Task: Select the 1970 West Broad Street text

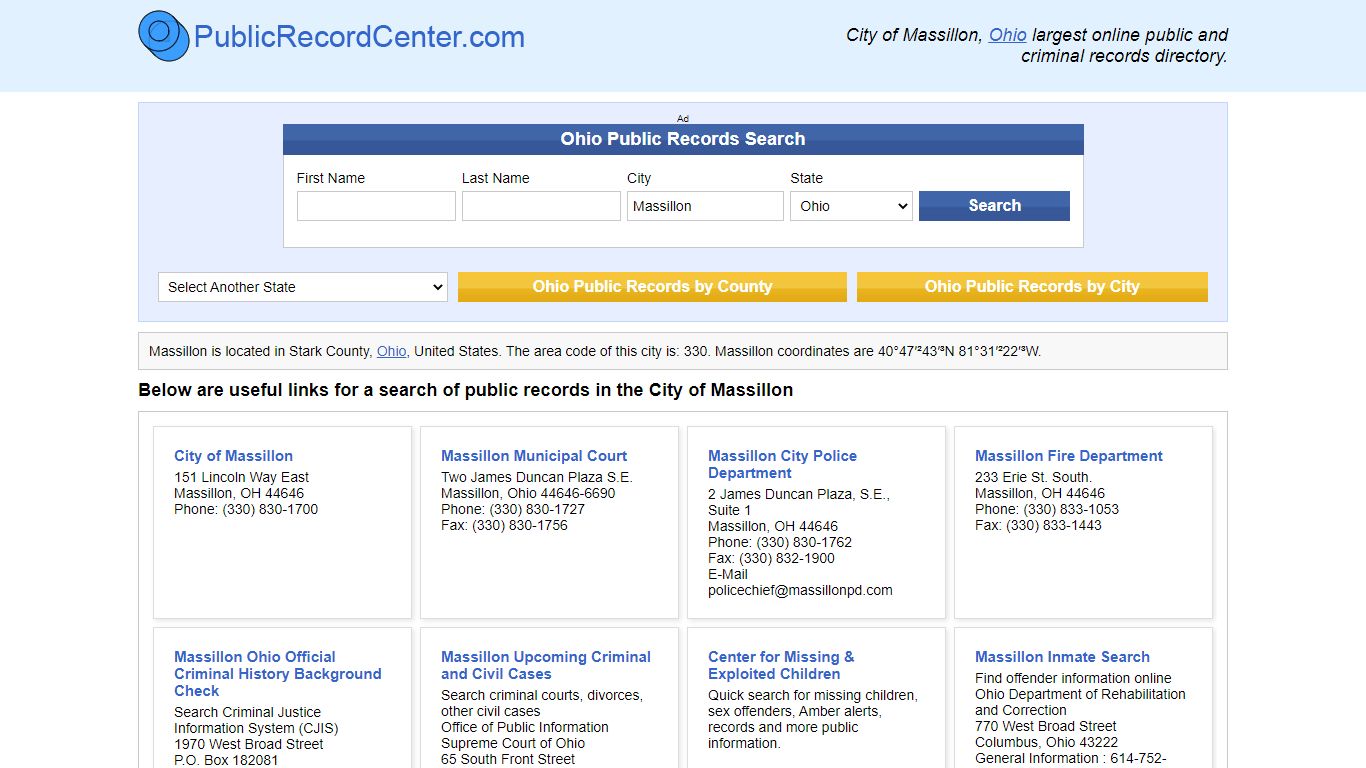Action: (249, 744)
